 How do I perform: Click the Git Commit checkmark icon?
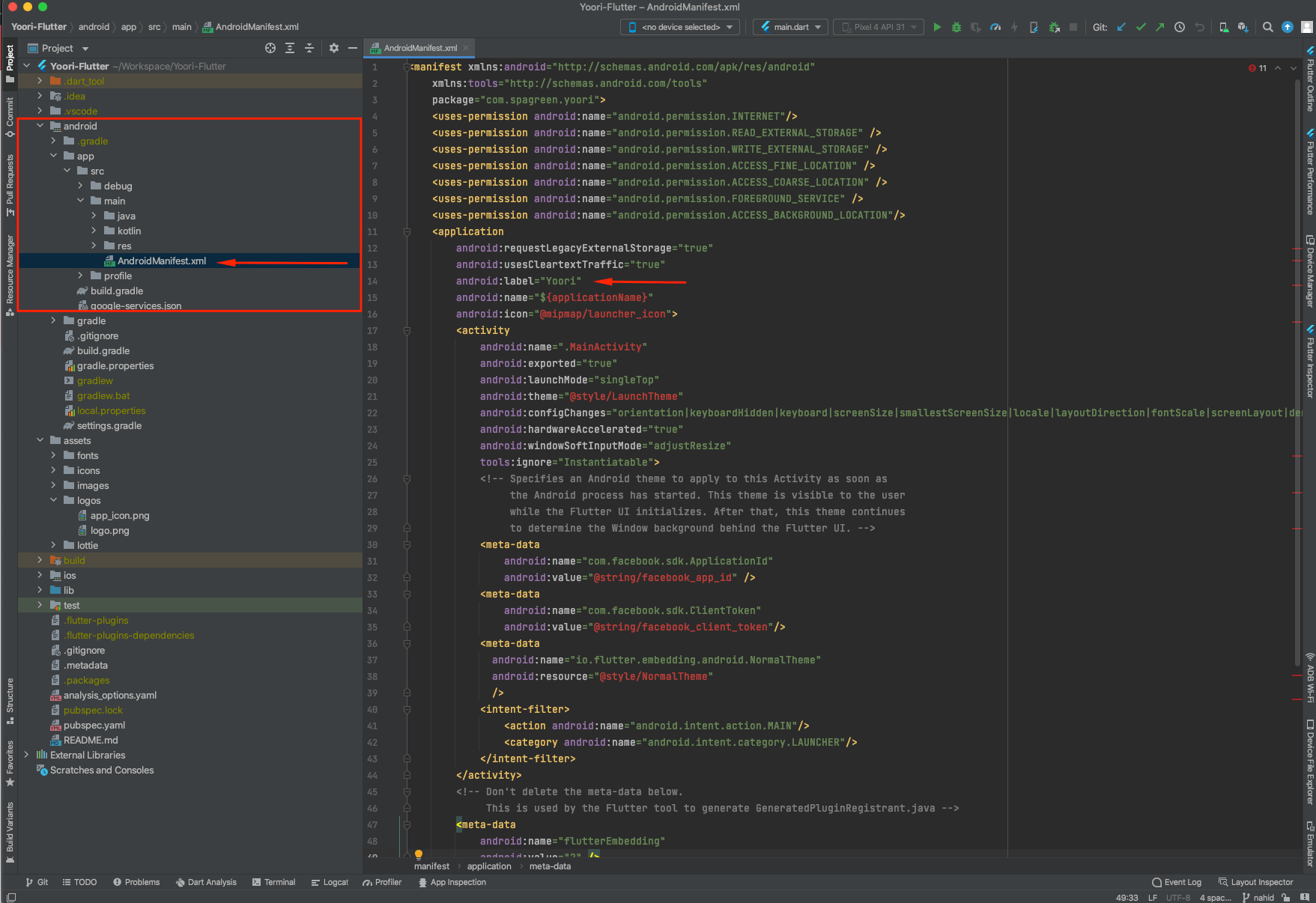tap(1141, 27)
